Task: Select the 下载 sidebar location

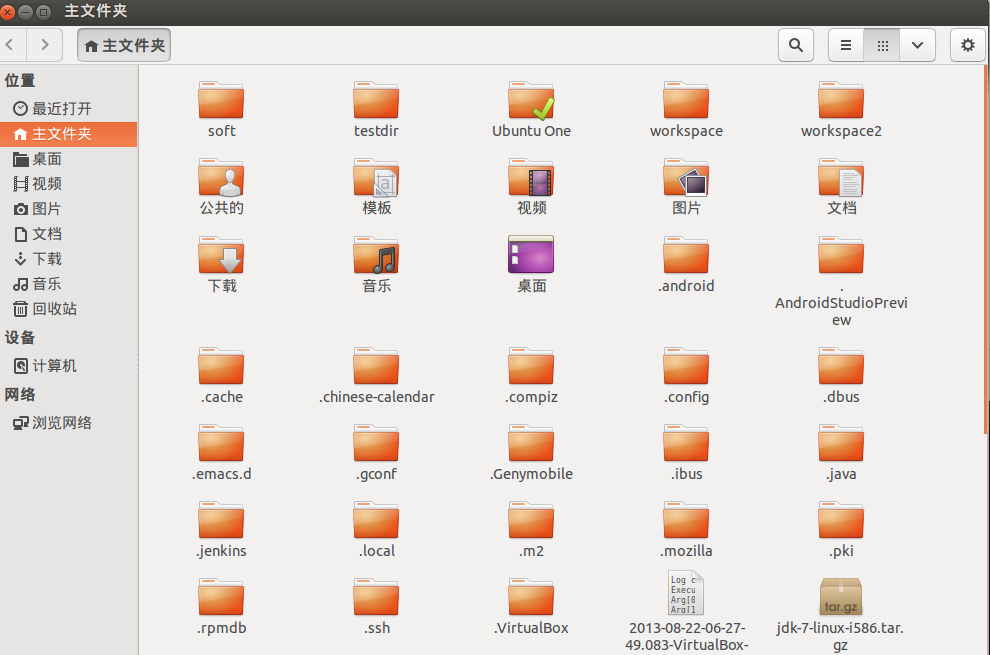Action: click(x=44, y=258)
